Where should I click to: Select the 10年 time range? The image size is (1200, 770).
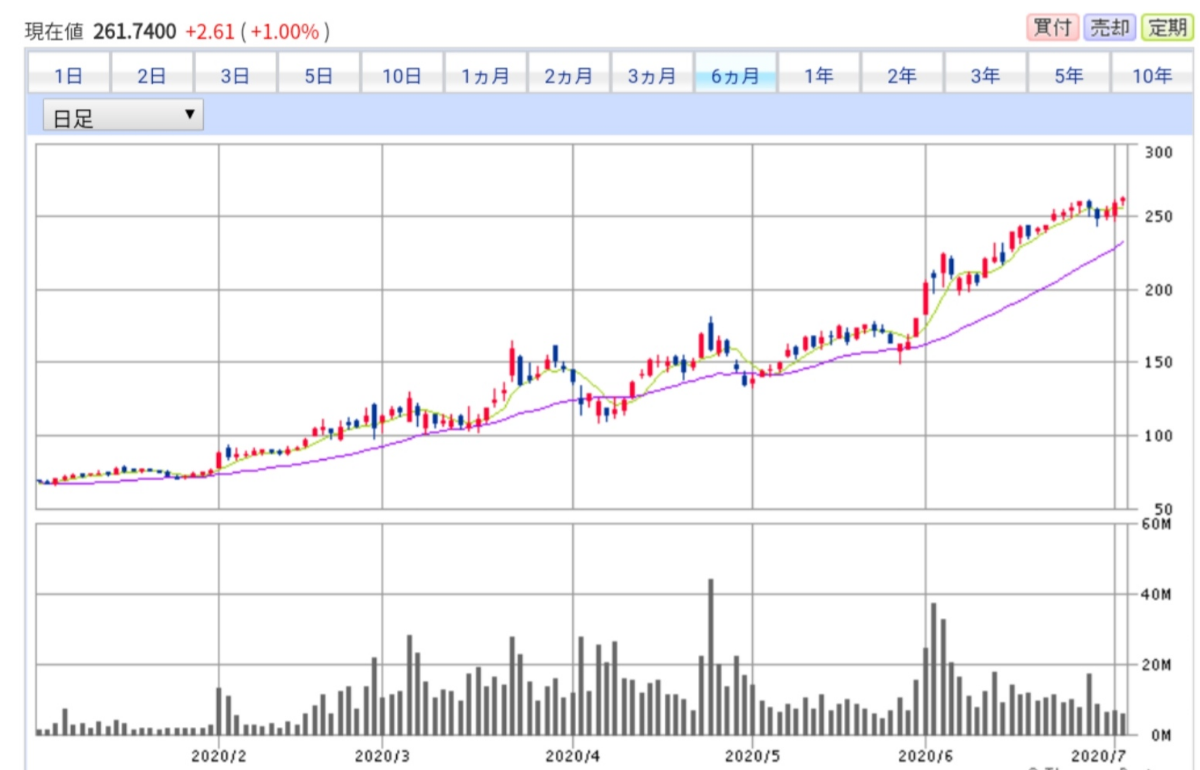pos(1152,76)
